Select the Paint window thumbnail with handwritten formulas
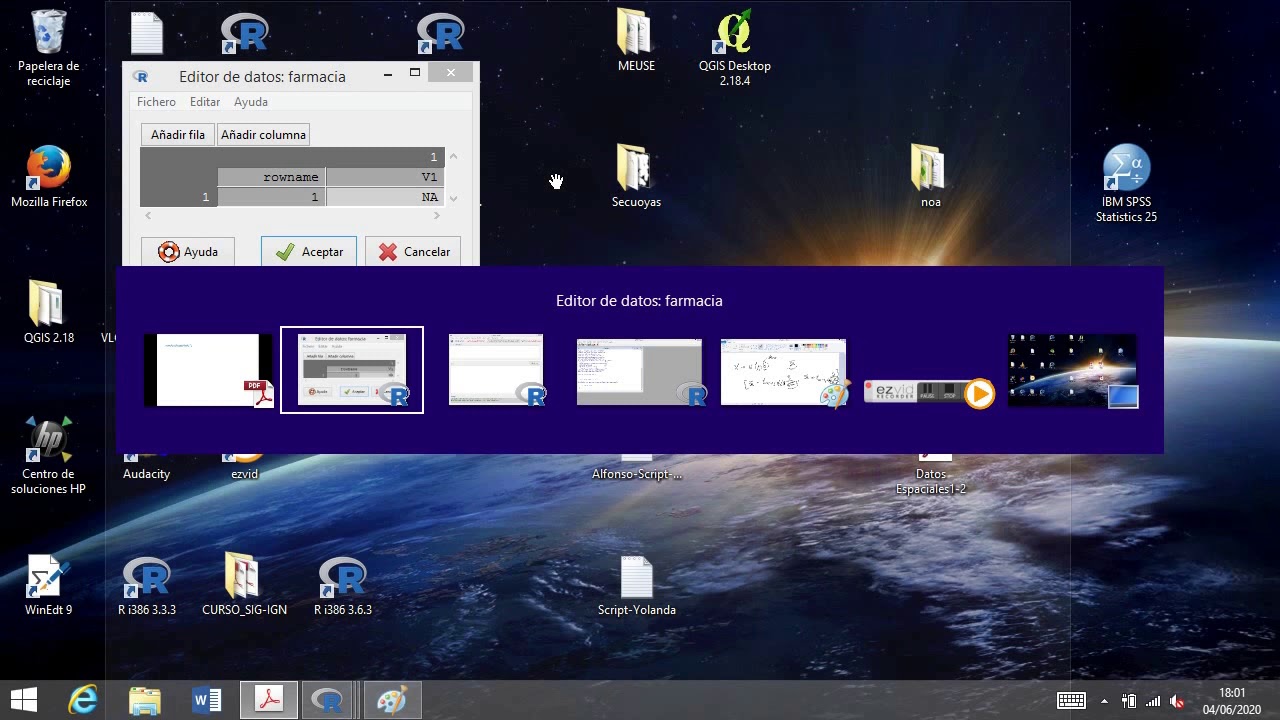The image size is (1280, 720). [784, 372]
